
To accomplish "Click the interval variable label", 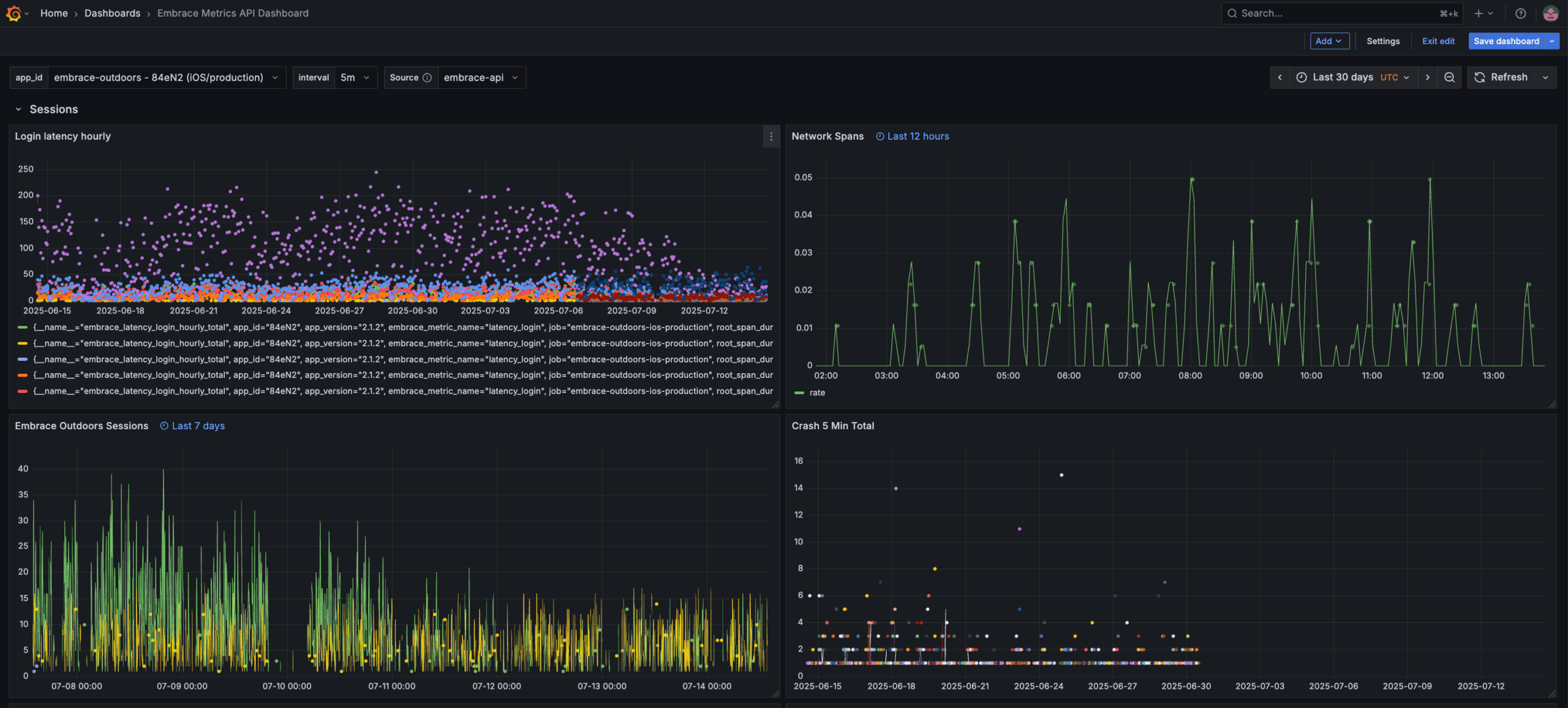I will 314,78.
